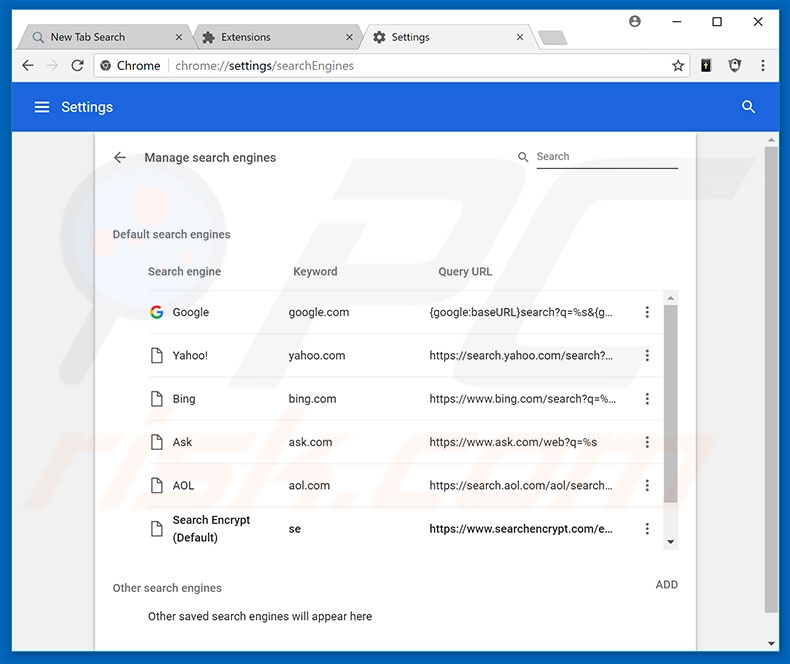Click the 'se' keyword
Screen dimensions: 790x664
click(x=294, y=529)
